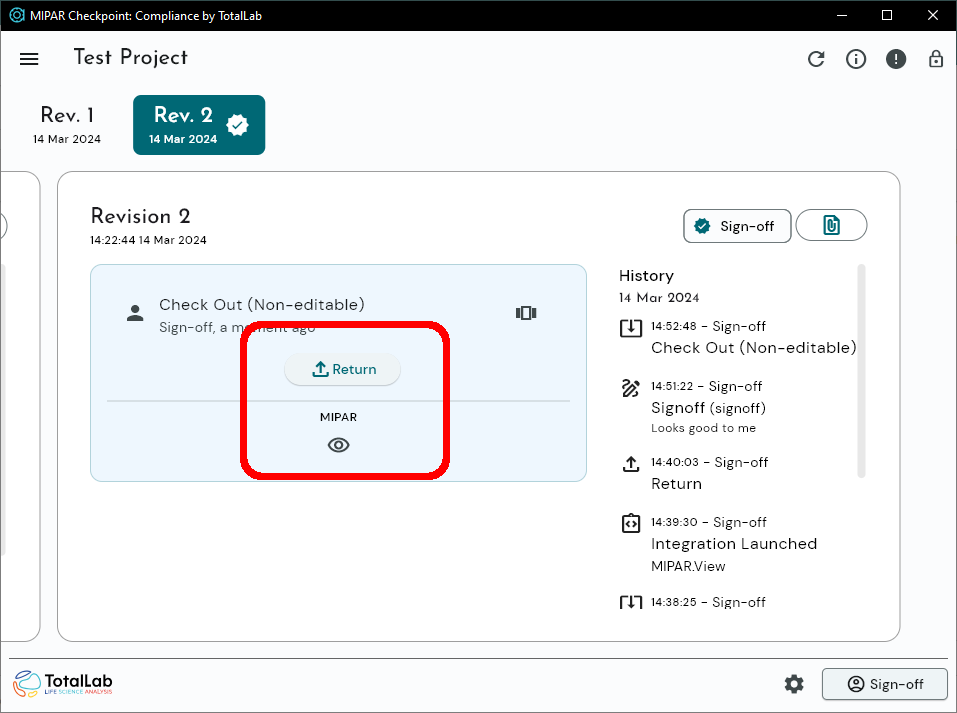Click the alert exclamation icon
Image resolution: width=957 pixels, height=713 pixels.
(x=896, y=59)
